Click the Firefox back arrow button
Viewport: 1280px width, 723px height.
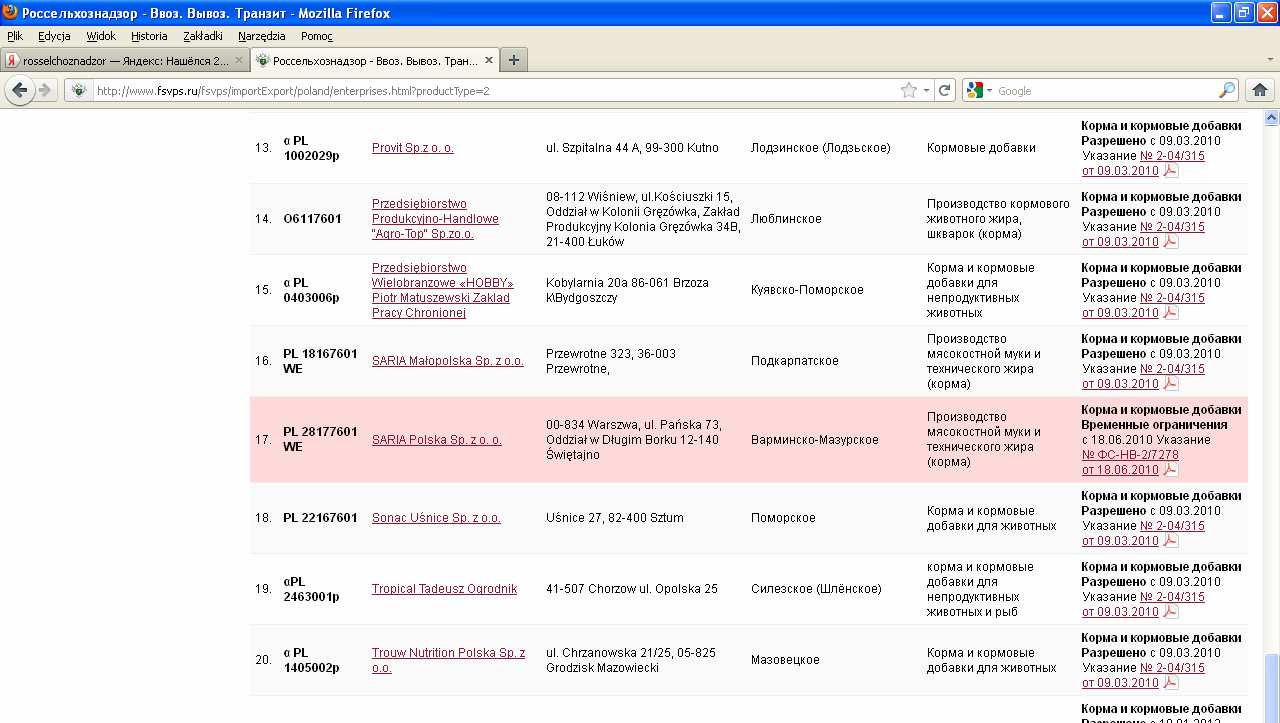click(19, 90)
